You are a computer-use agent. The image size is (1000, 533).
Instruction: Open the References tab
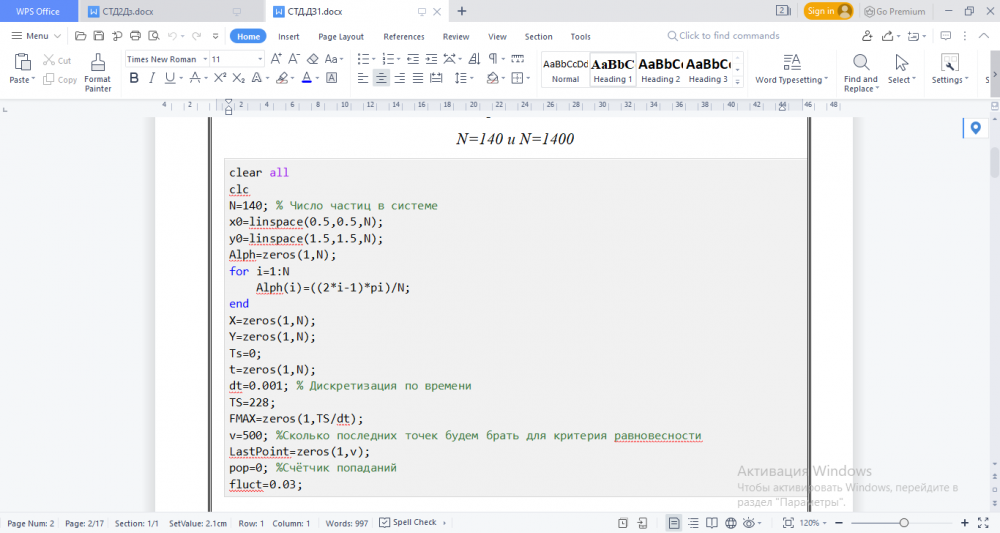[x=404, y=36]
